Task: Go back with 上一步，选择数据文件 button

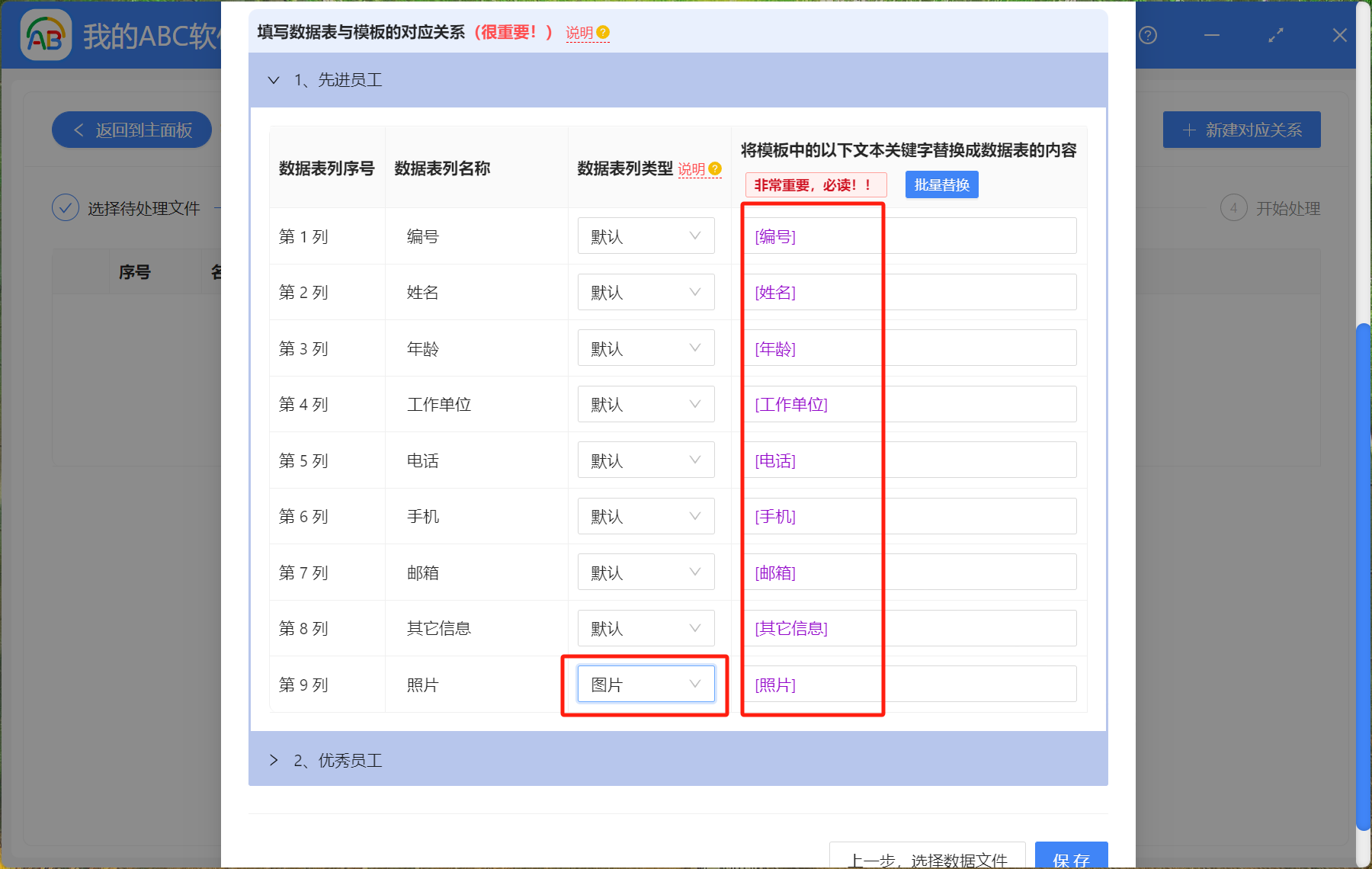Action: tap(927, 857)
